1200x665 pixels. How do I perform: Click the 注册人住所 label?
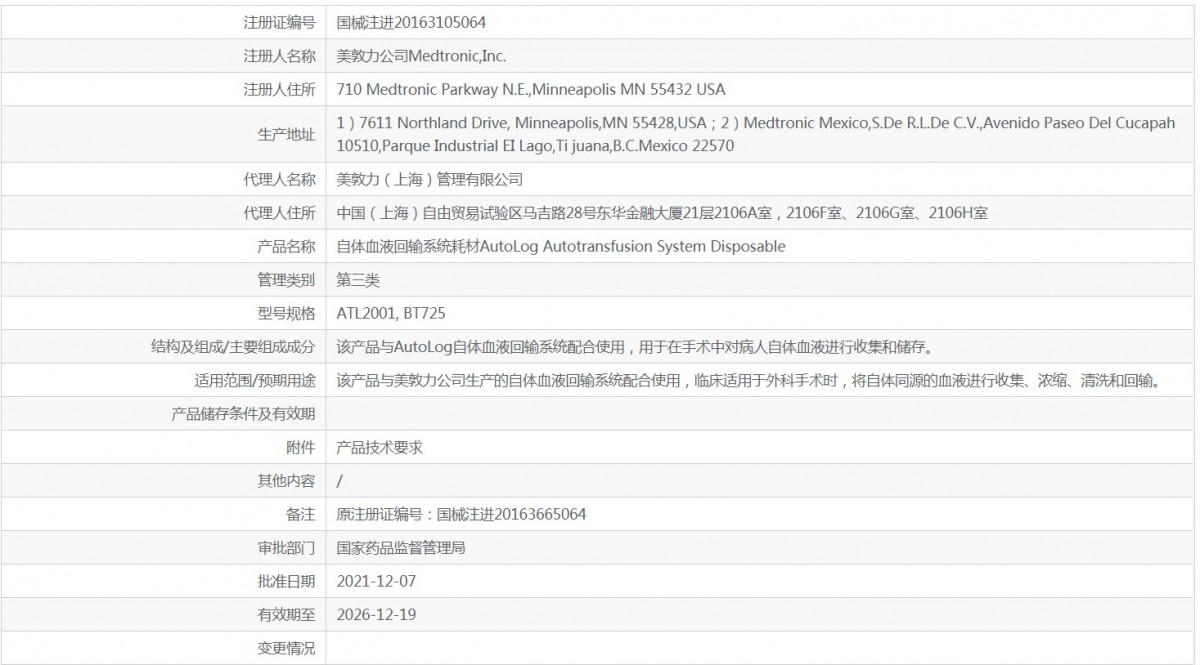click(x=279, y=90)
